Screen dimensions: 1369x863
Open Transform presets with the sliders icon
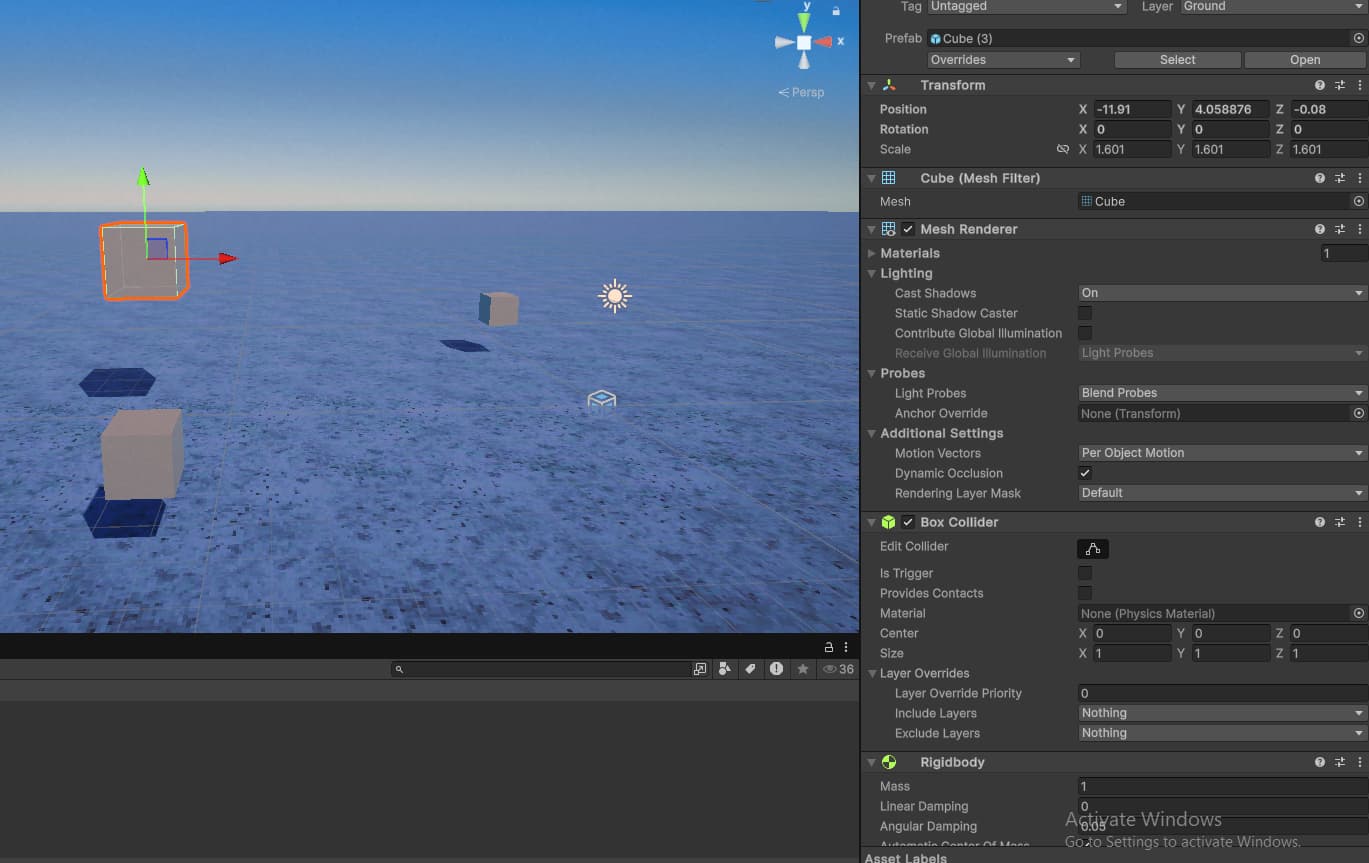1340,85
